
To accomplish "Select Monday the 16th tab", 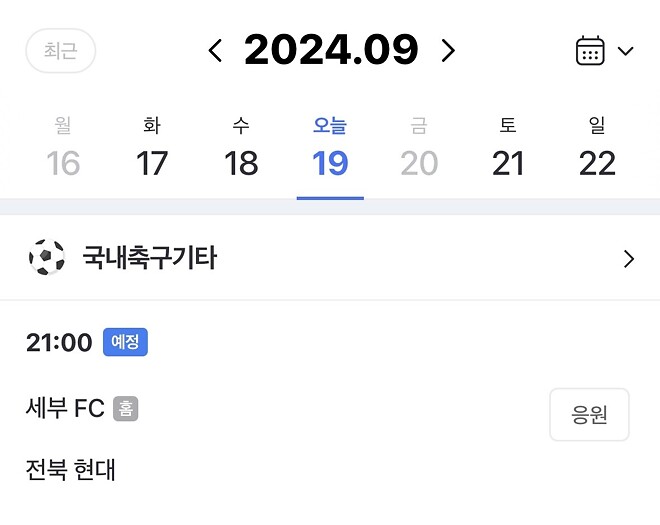I will tap(63, 147).
